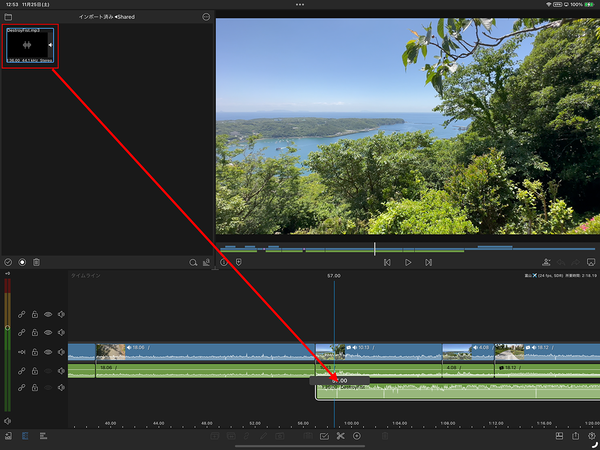Mute the green 18.06 audio track
The height and width of the screenshot is (450, 600).
(61, 371)
